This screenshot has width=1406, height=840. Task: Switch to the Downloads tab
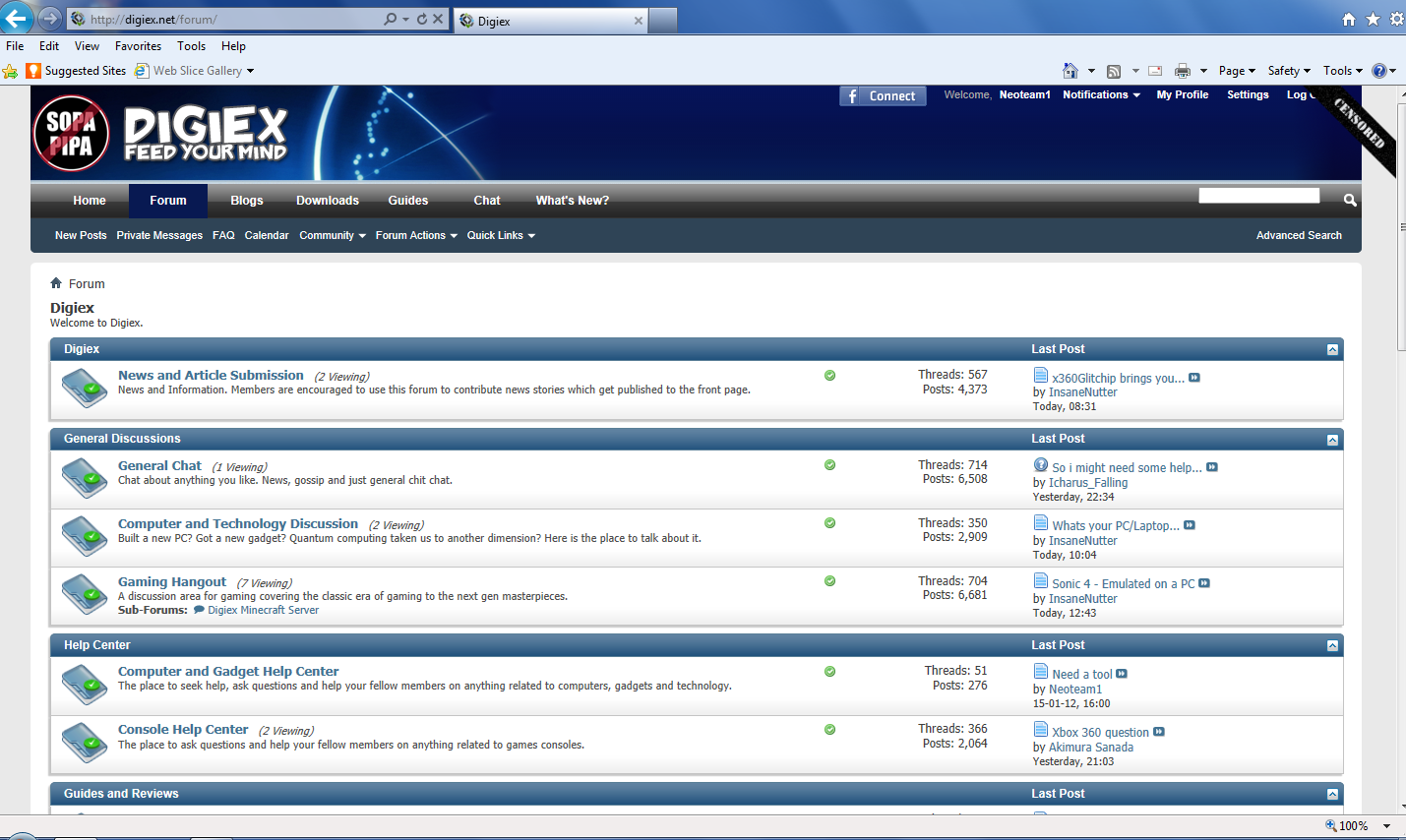coord(328,201)
